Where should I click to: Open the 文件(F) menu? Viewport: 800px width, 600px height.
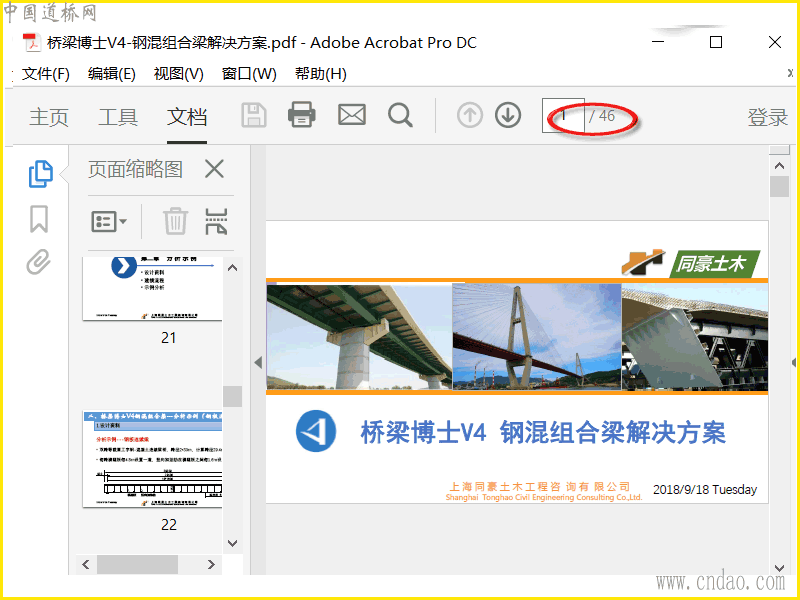[x=45, y=74]
